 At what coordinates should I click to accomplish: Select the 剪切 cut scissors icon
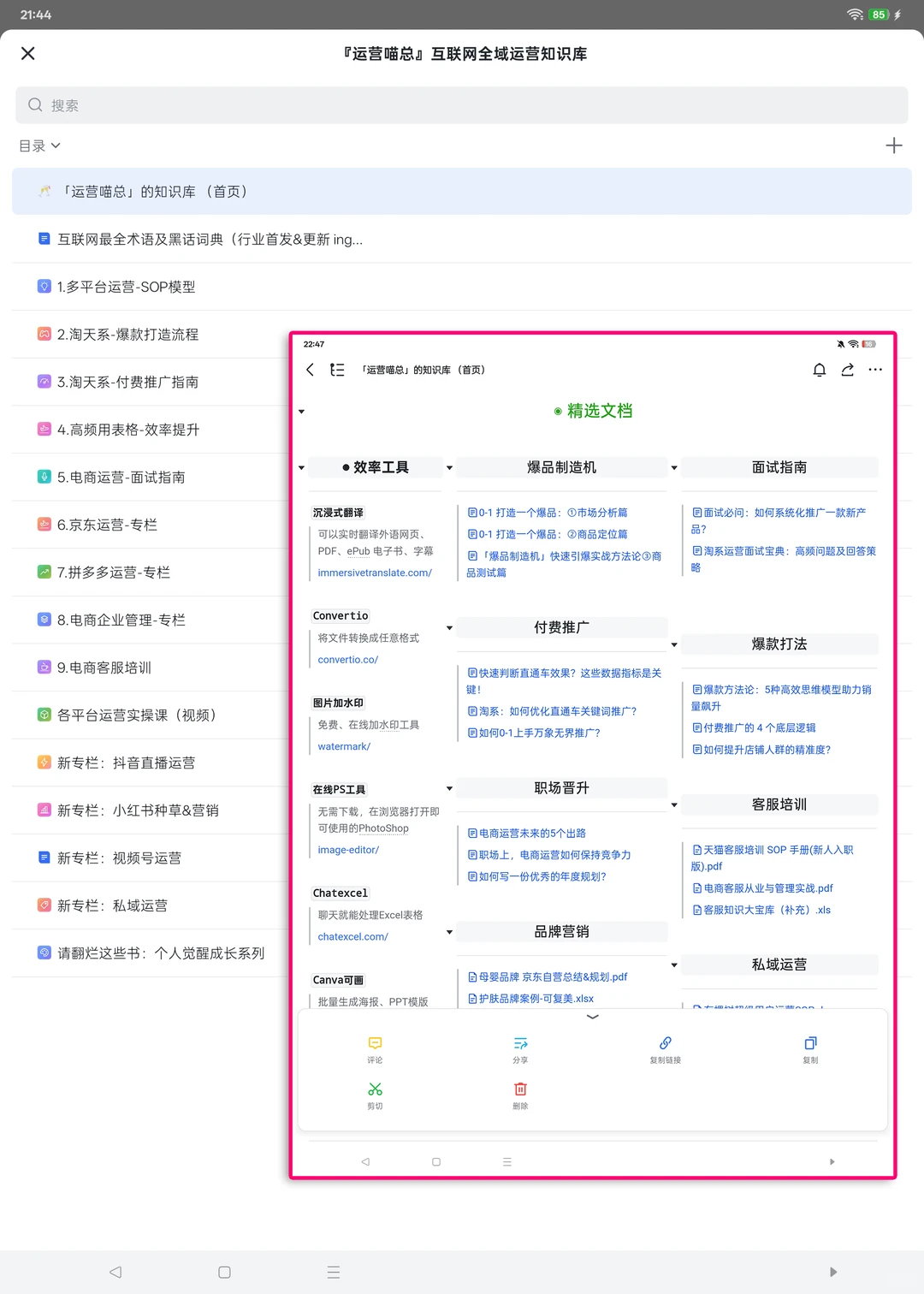coord(375,1093)
